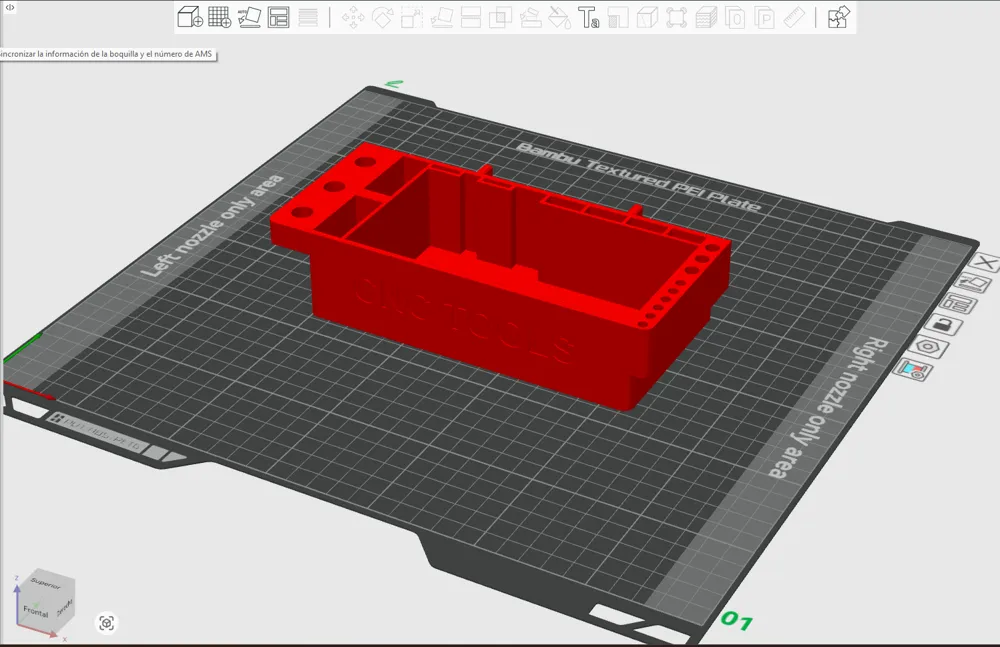The image size is (1000, 647).
Task: Select the Rotate tool
Action: [382, 17]
